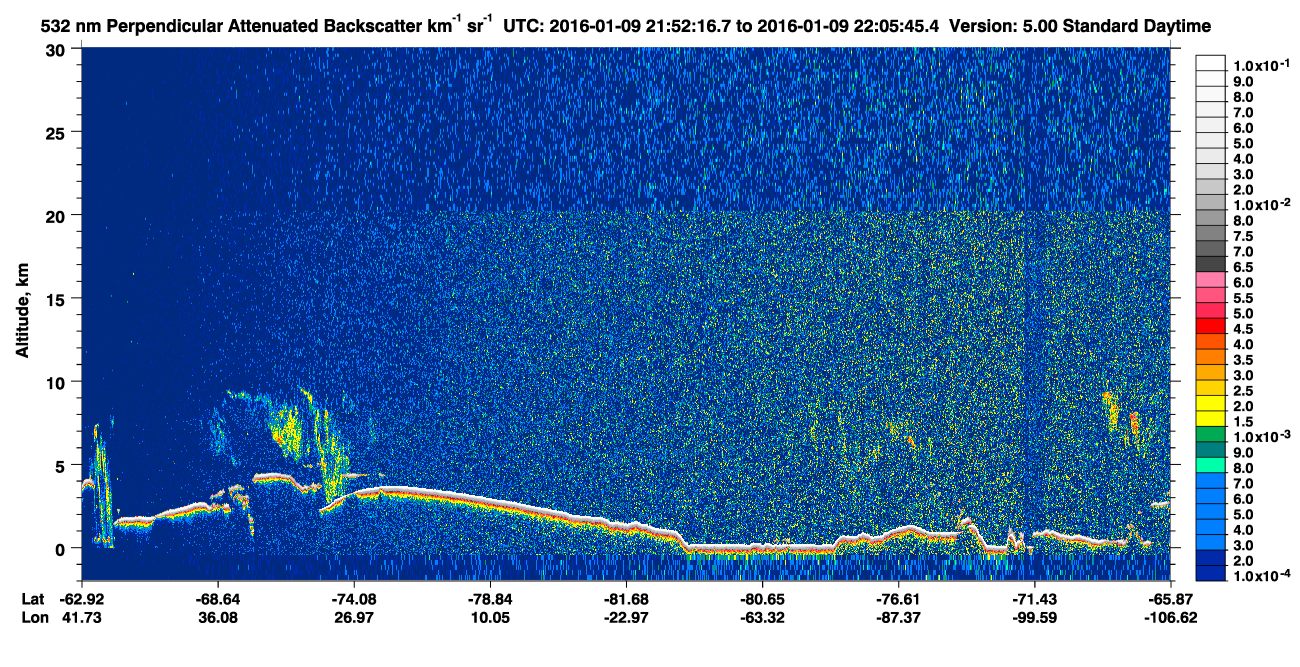1300x667 pixels.
Task: Select latitude value '-74.08'
Action: coord(354,599)
